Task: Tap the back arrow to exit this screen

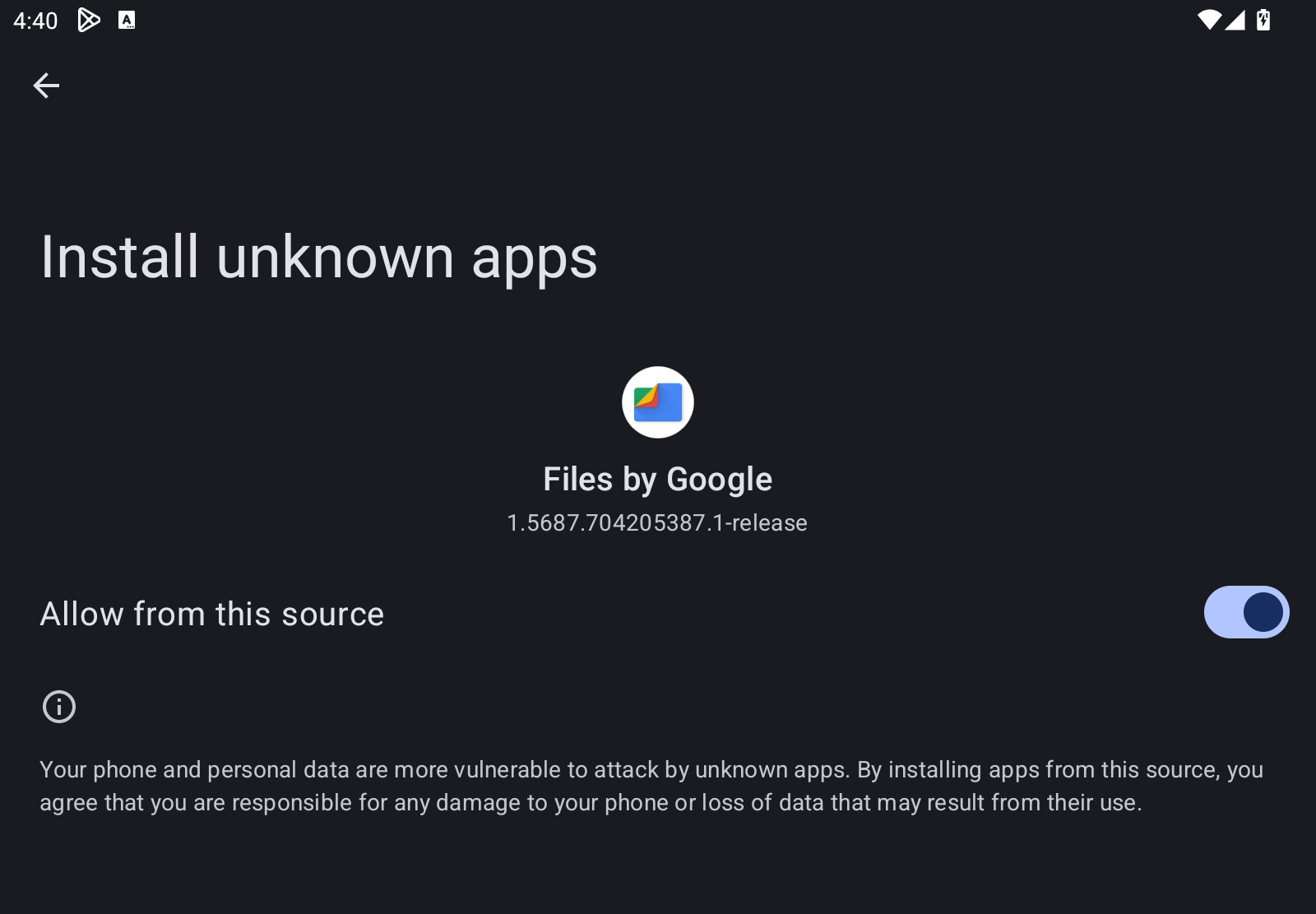Action: 46,86
